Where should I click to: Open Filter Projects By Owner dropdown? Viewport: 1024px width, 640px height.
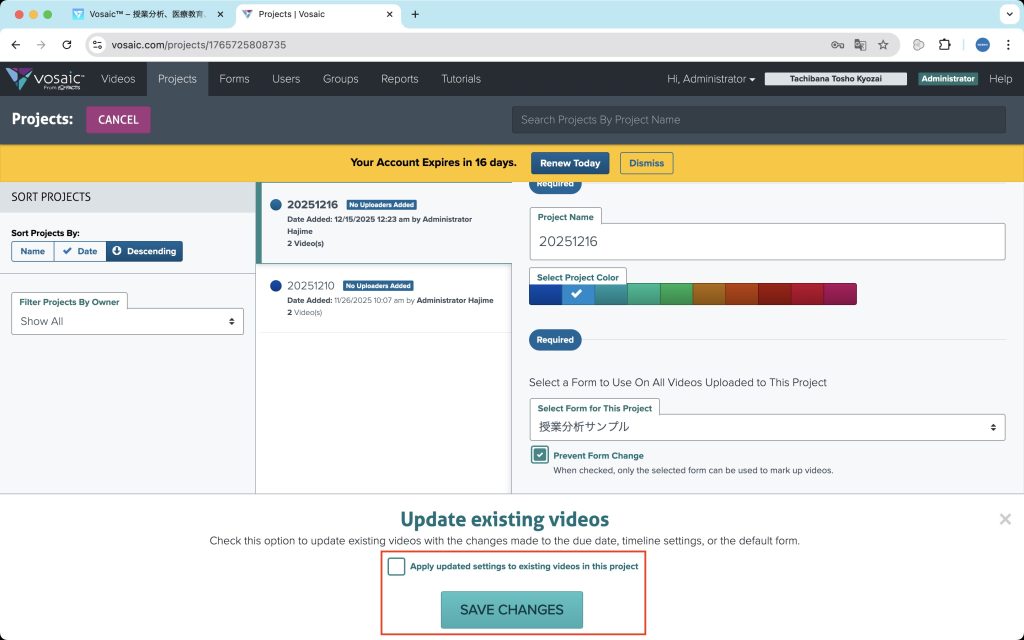point(127,321)
